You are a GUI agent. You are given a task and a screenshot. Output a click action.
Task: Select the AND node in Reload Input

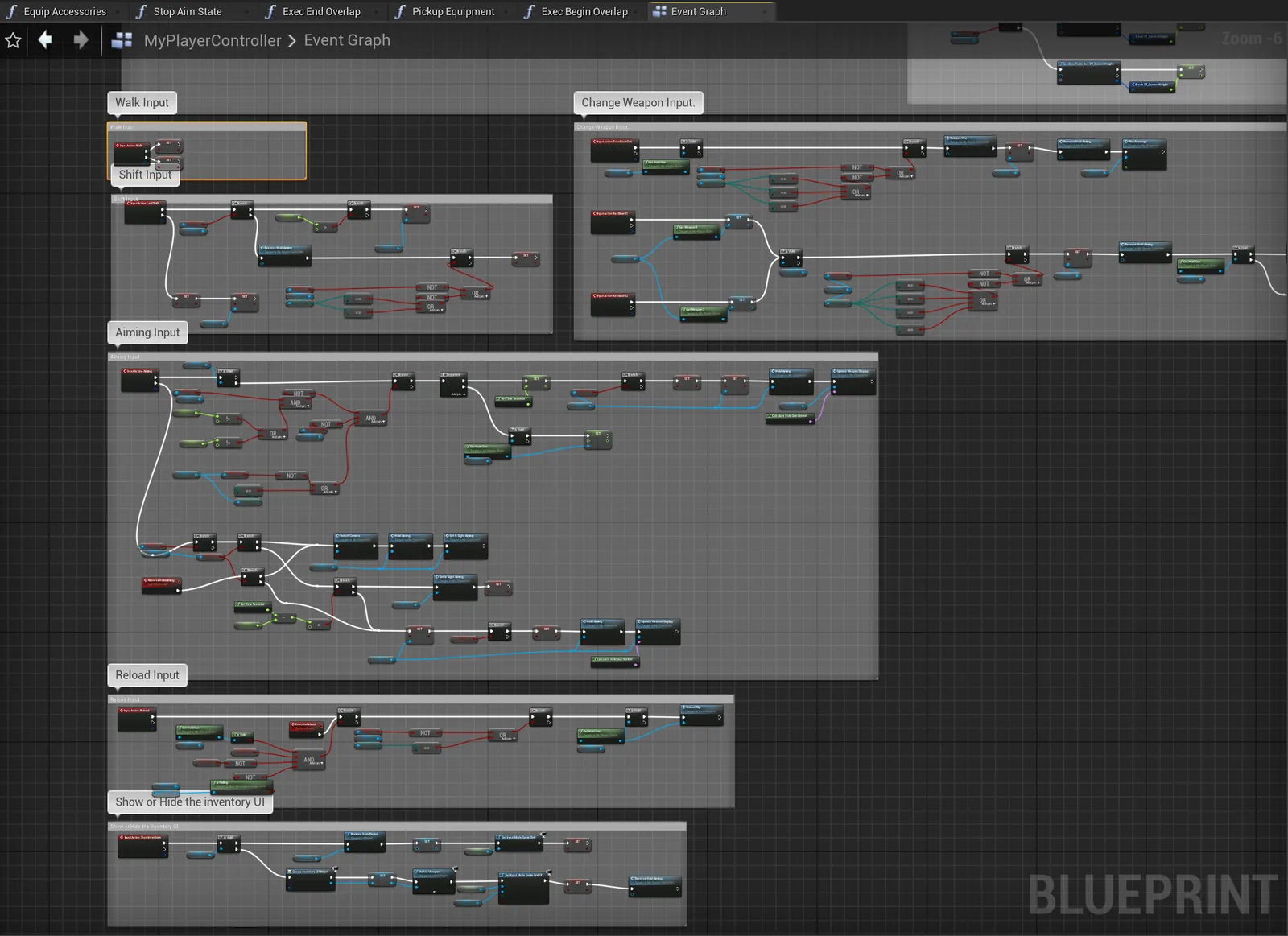pos(310,759)
